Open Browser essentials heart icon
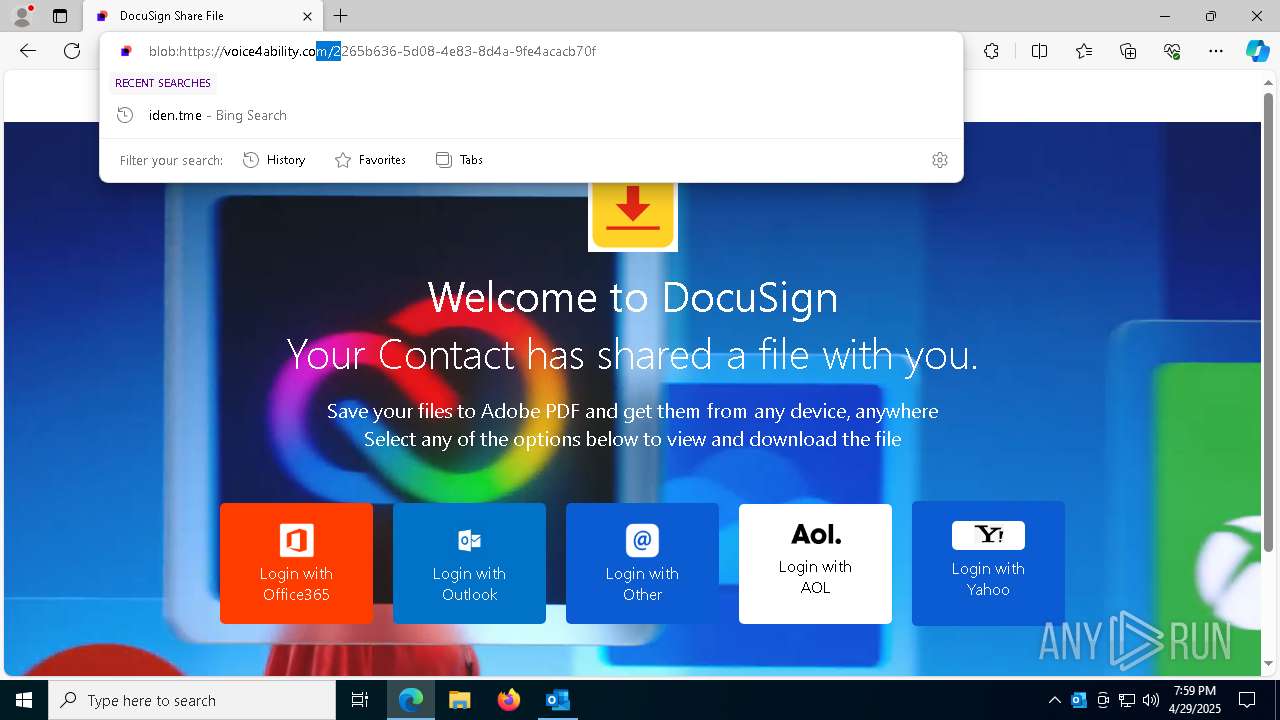 (1172, 51)
